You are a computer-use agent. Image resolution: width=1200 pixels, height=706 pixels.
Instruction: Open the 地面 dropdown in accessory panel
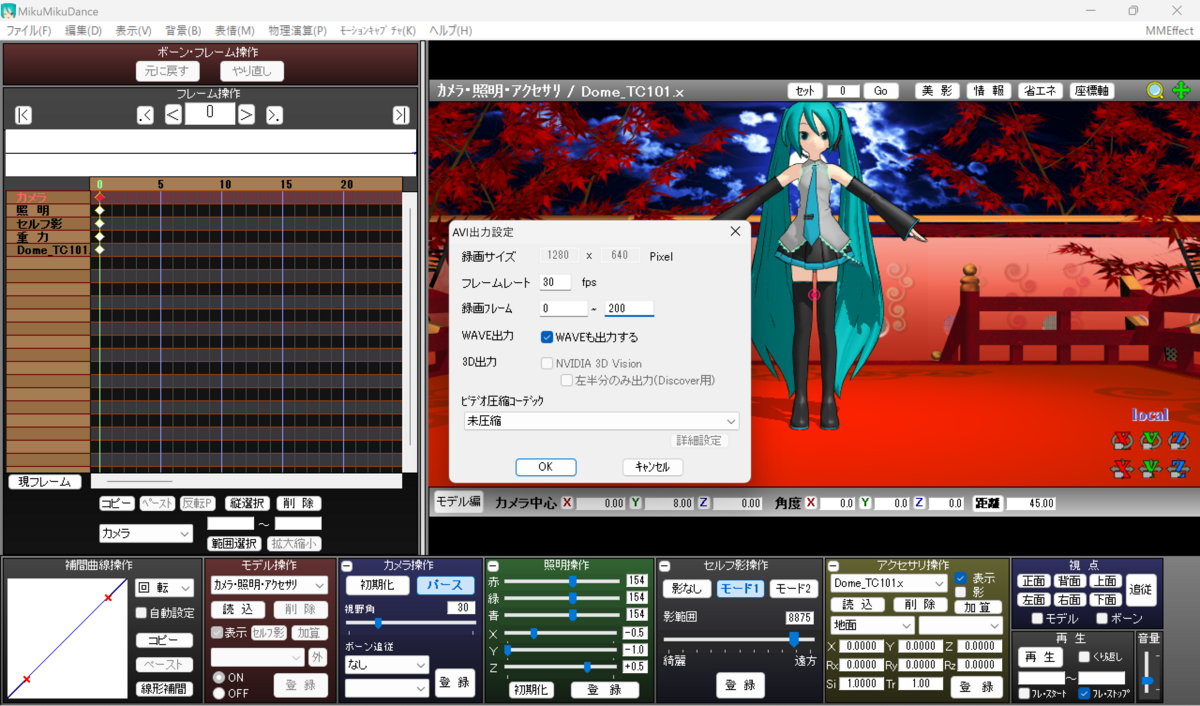click(872, 625)
